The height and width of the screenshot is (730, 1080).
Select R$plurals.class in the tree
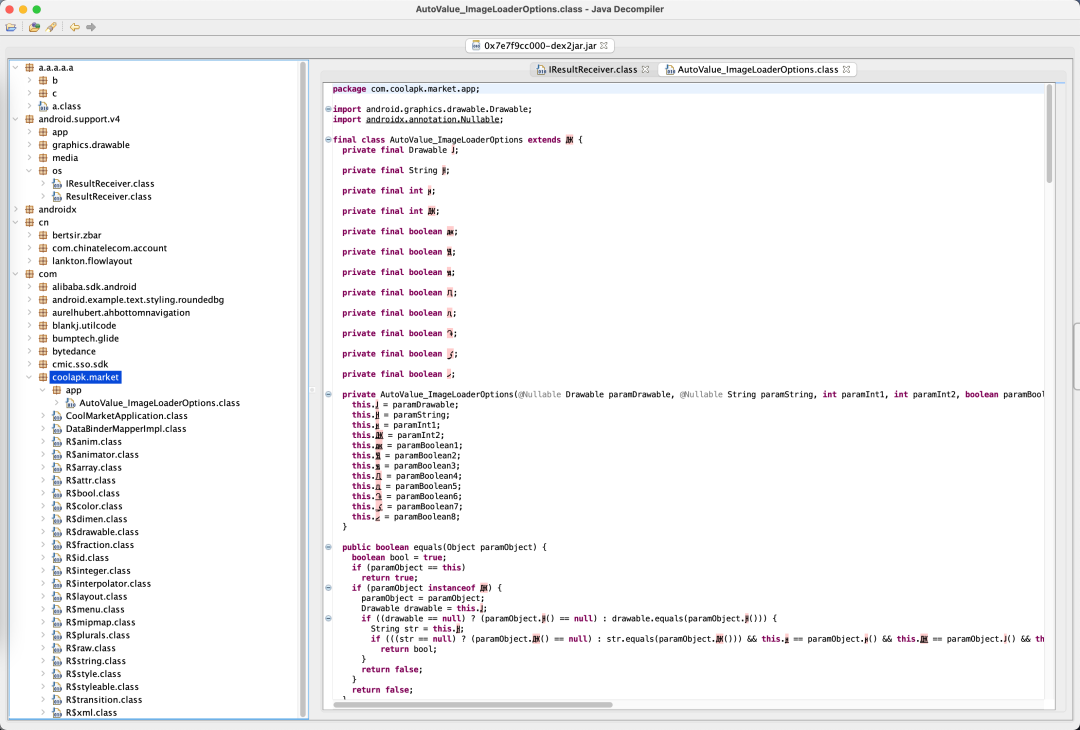point(98,635)
